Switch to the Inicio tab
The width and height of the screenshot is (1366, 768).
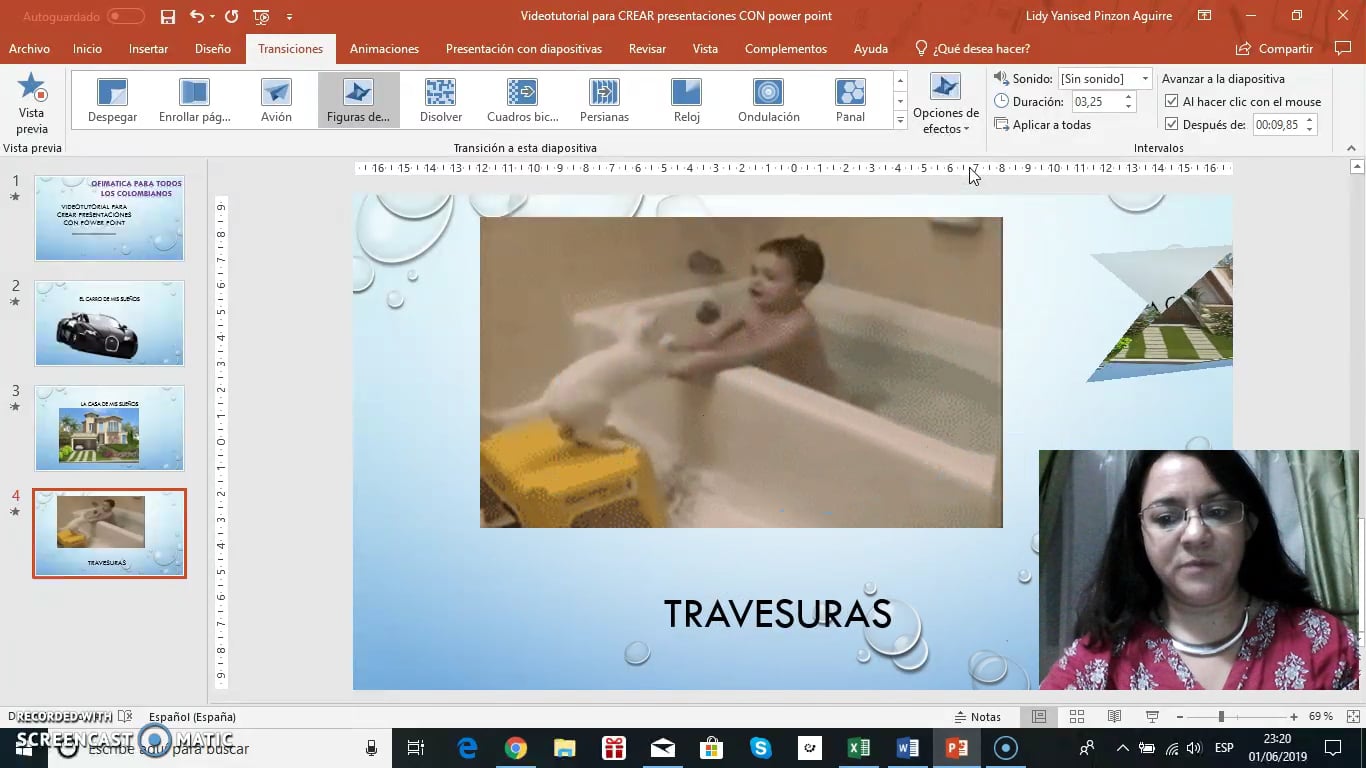[87, 48]
